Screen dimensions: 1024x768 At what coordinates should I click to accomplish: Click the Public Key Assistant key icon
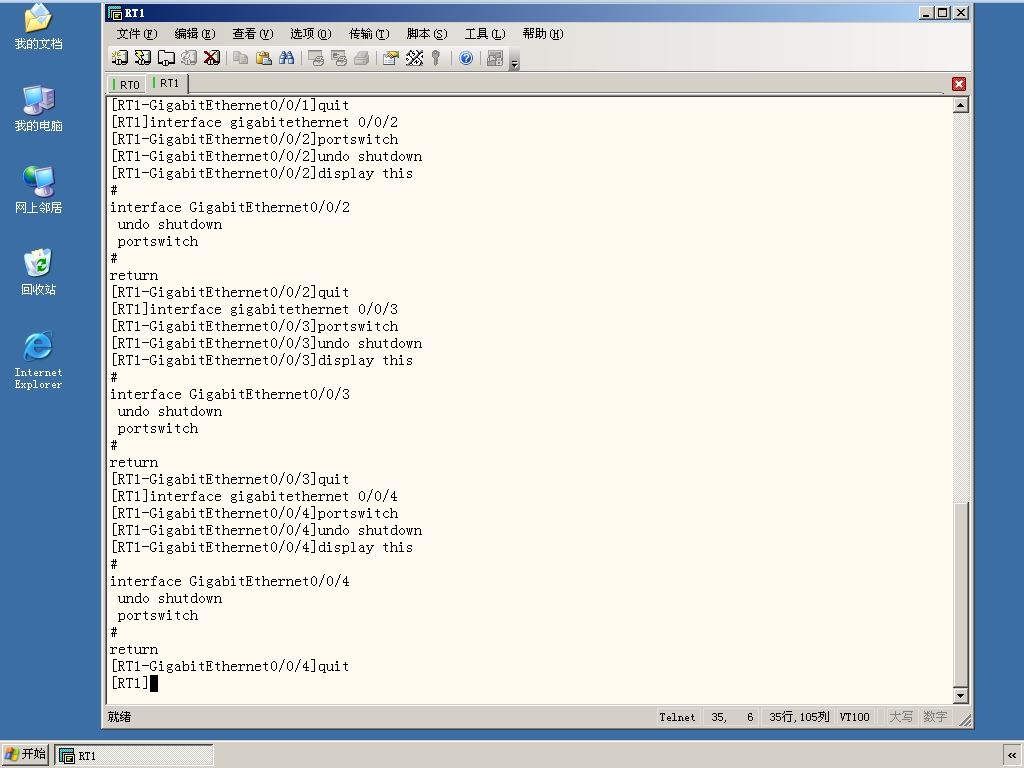tap(436, 58)
